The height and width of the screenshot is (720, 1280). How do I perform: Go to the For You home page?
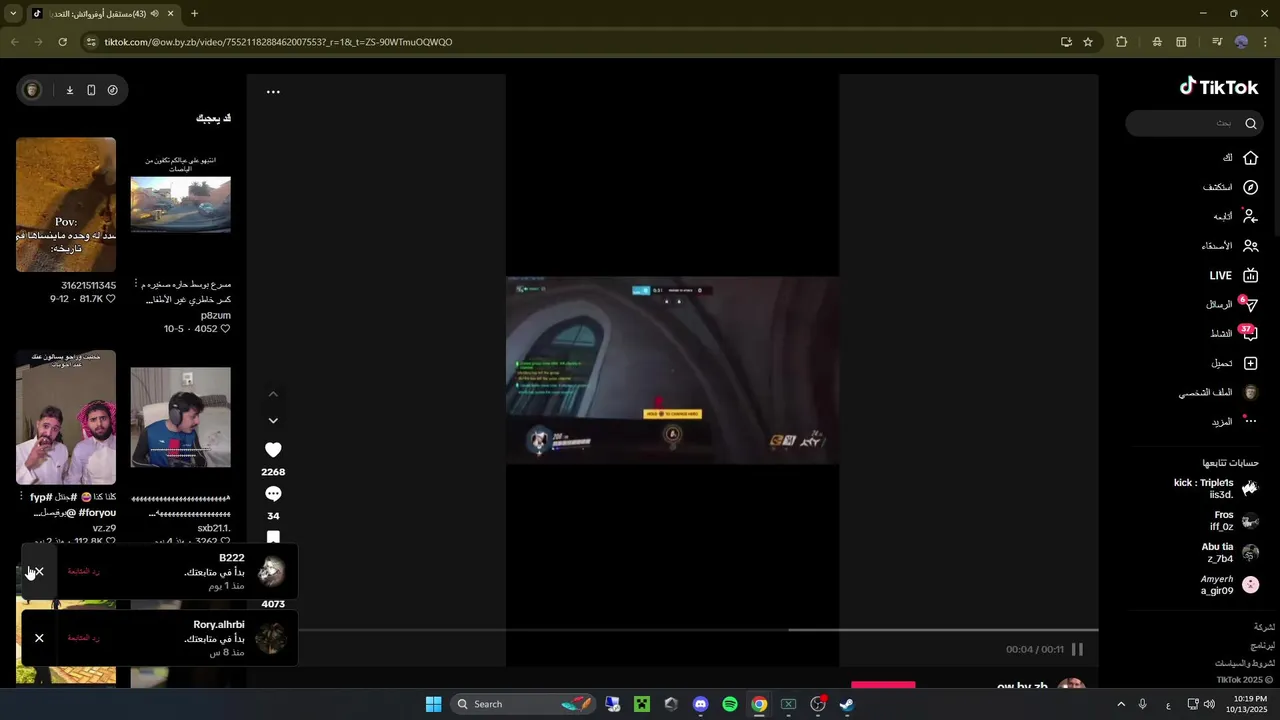click(x=1240, y=158)
